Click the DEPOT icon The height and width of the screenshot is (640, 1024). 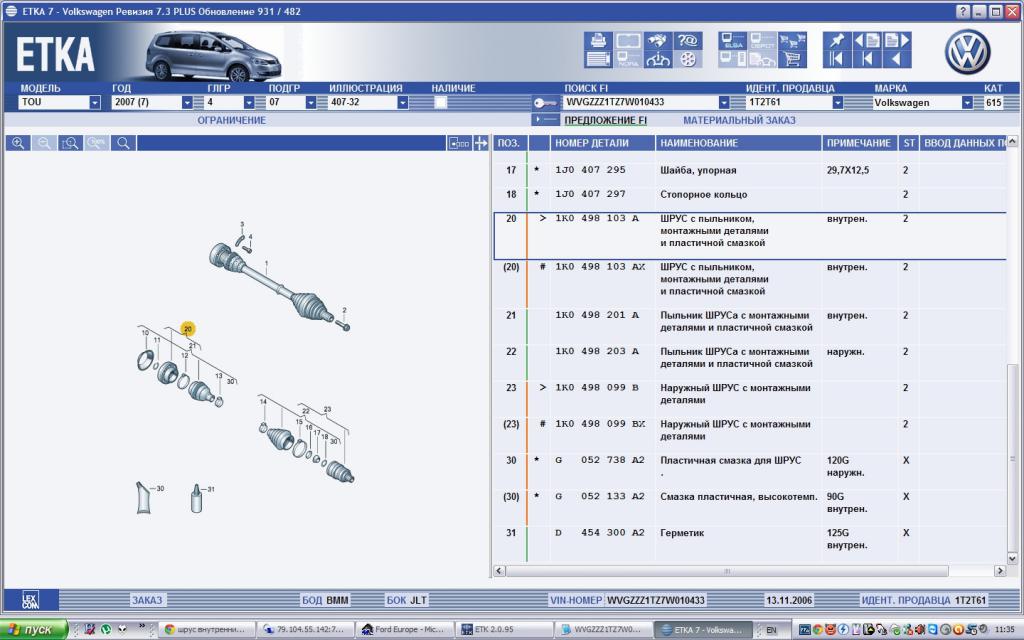coord(762,40)
